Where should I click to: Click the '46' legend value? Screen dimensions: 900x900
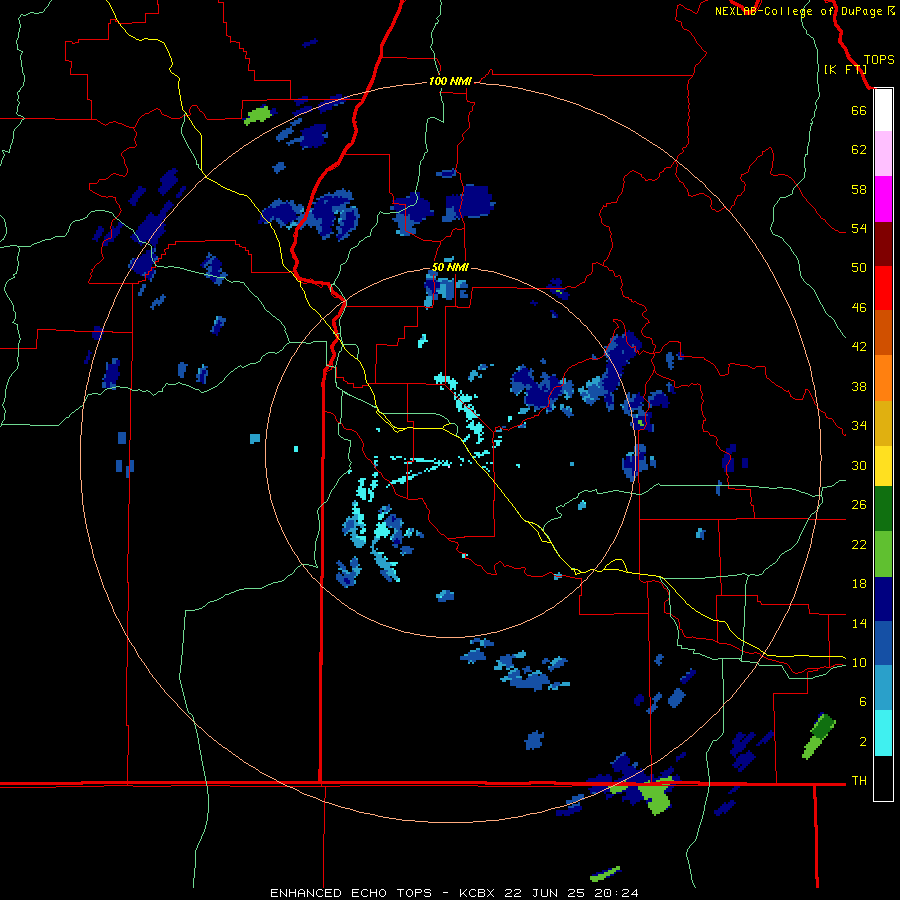(859, 308)
